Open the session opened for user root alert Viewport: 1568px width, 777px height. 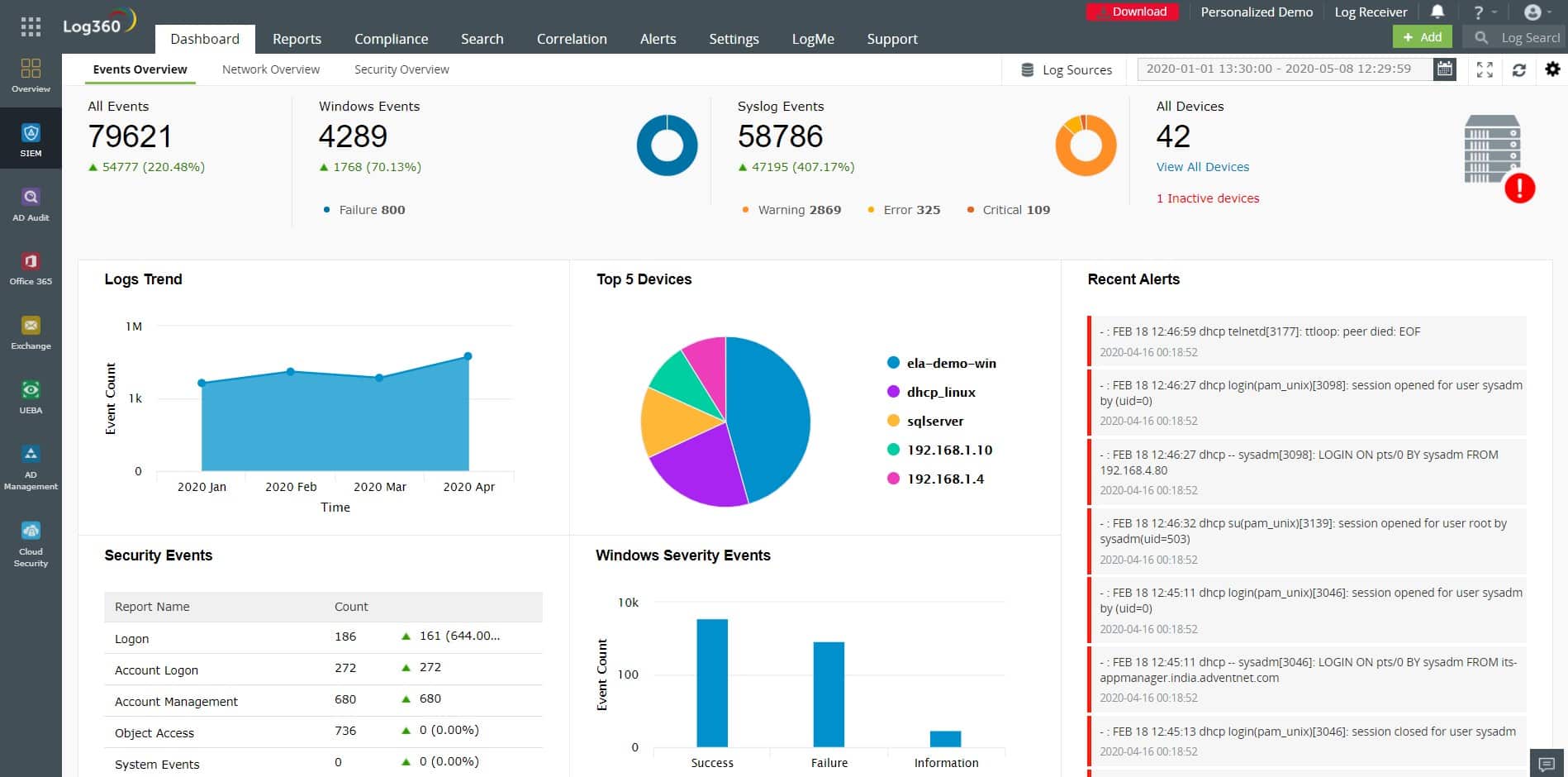point(1307,541)
